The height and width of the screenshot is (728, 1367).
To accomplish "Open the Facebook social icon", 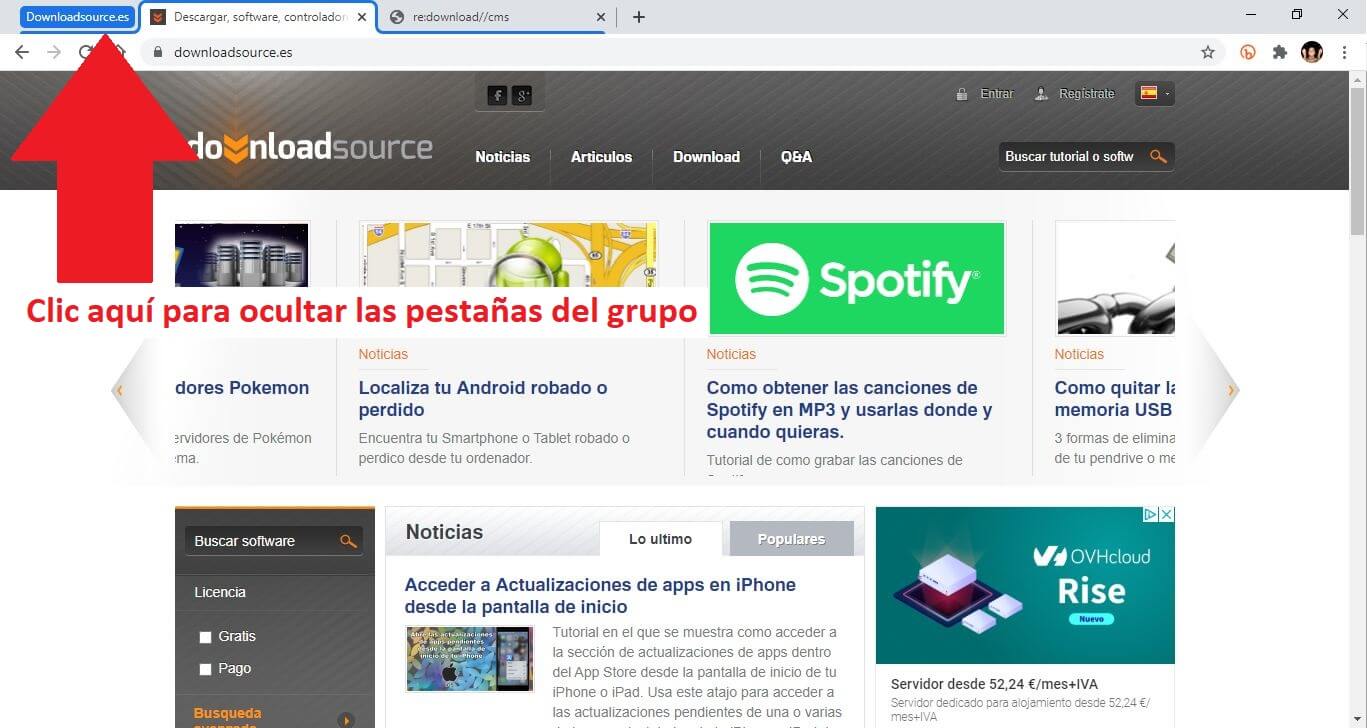I will click(497, 95).
